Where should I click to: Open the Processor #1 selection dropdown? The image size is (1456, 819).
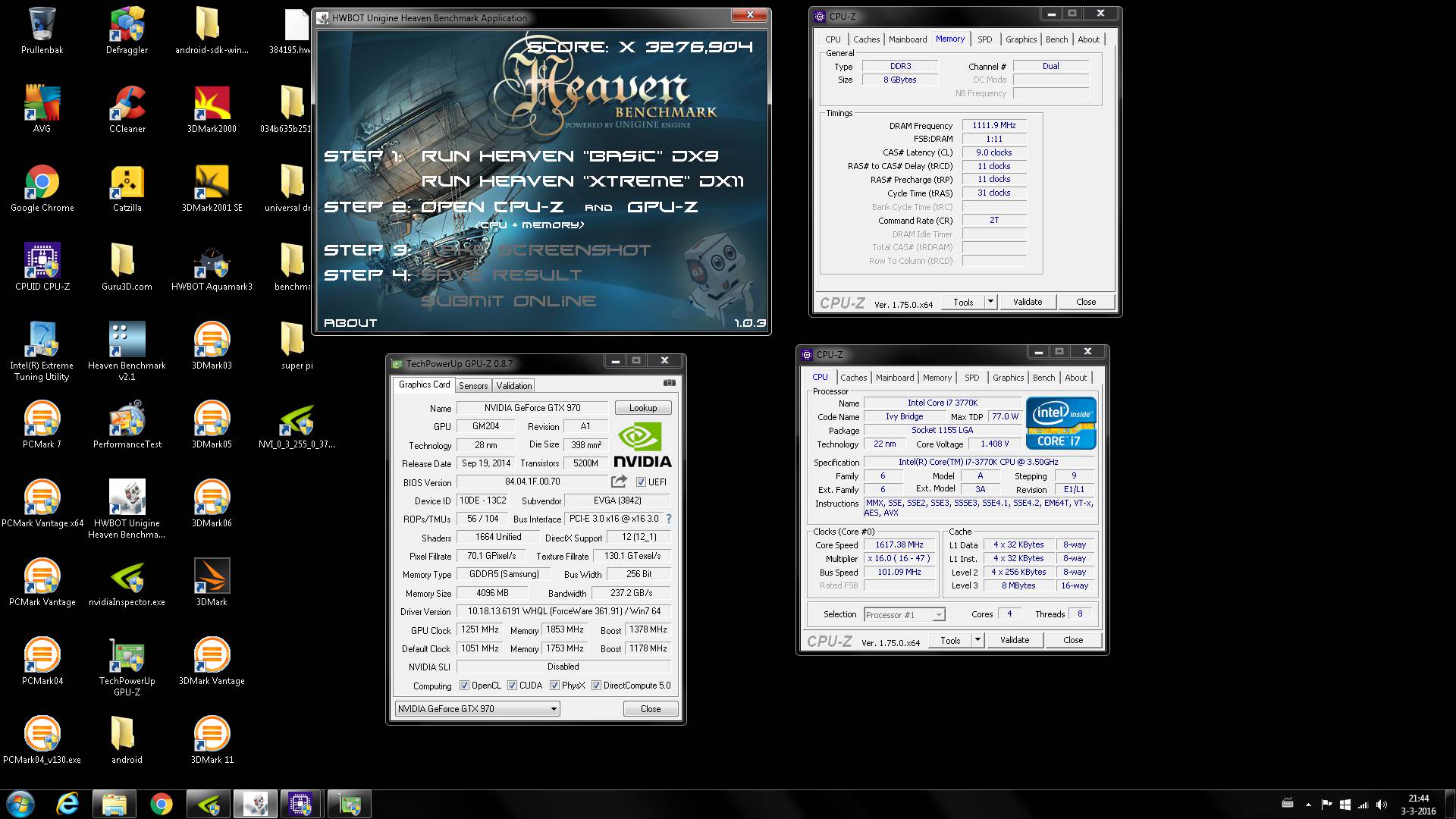click(905, 615)
